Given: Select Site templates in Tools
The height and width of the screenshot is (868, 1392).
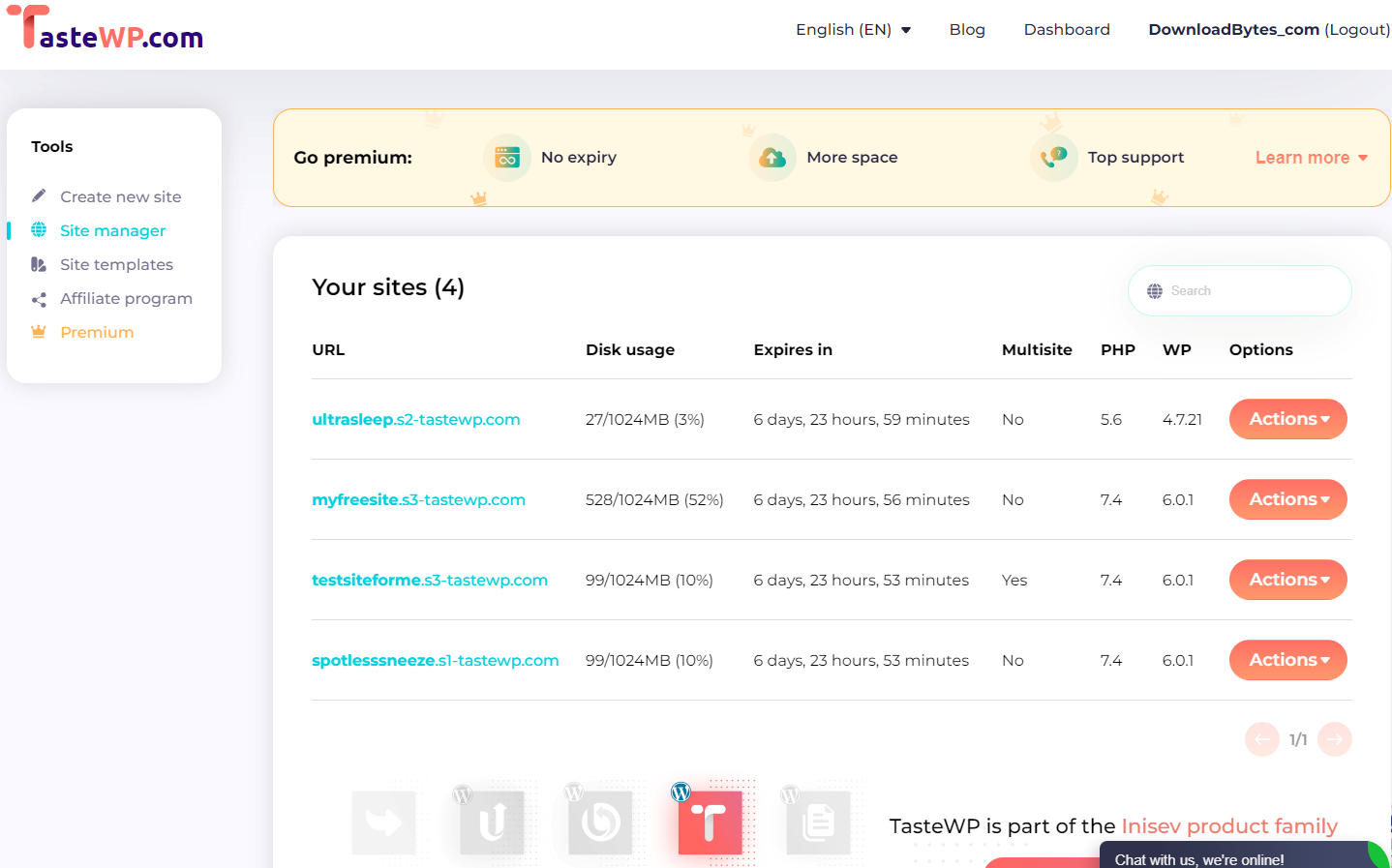Looking at the screenshot, I should (x=116, y=264).
